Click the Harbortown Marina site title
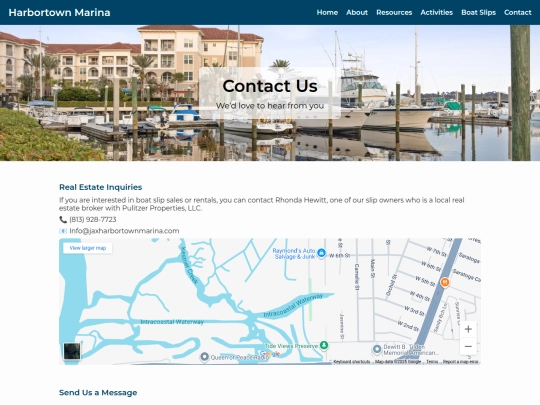The width and height of the screenshot is (540, 405). pos(59,12)
